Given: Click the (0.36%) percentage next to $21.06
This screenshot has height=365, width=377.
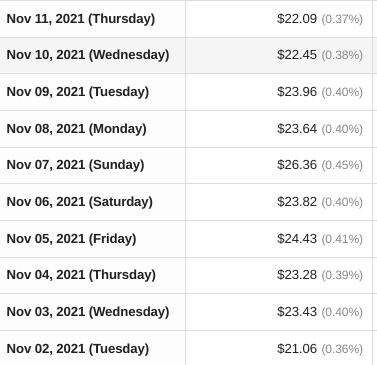Looking at the screenshot, I should (x=342, y=349).
